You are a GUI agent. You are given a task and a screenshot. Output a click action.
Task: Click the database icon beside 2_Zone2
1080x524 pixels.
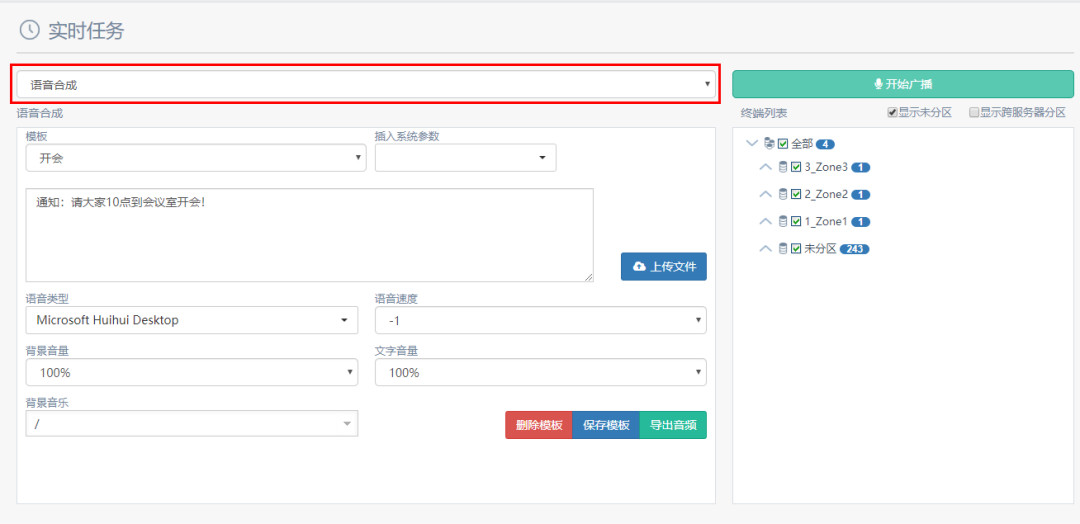(x=783, y=194)
